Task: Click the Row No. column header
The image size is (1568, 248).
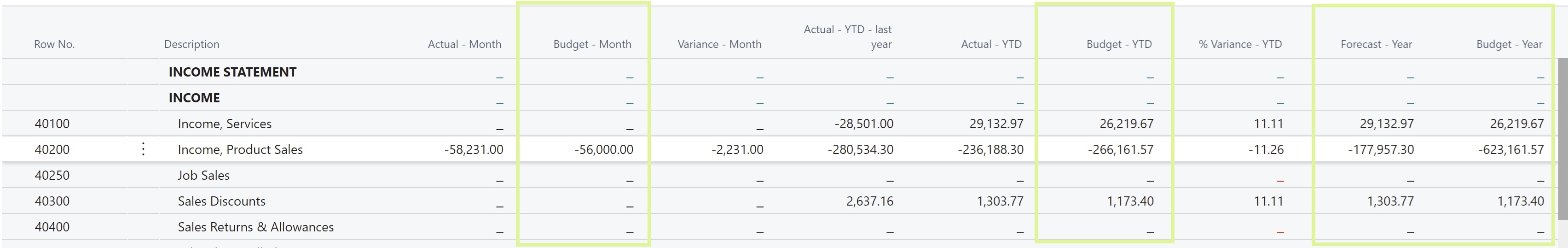Action: [54, 44]
